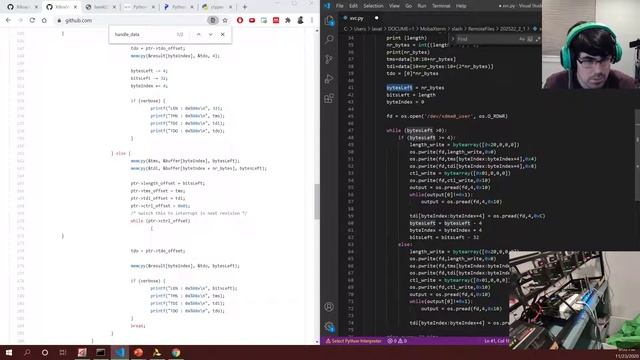
Task: Click the MobaXterm breadcrumb segment
Action: coord(433,29)
